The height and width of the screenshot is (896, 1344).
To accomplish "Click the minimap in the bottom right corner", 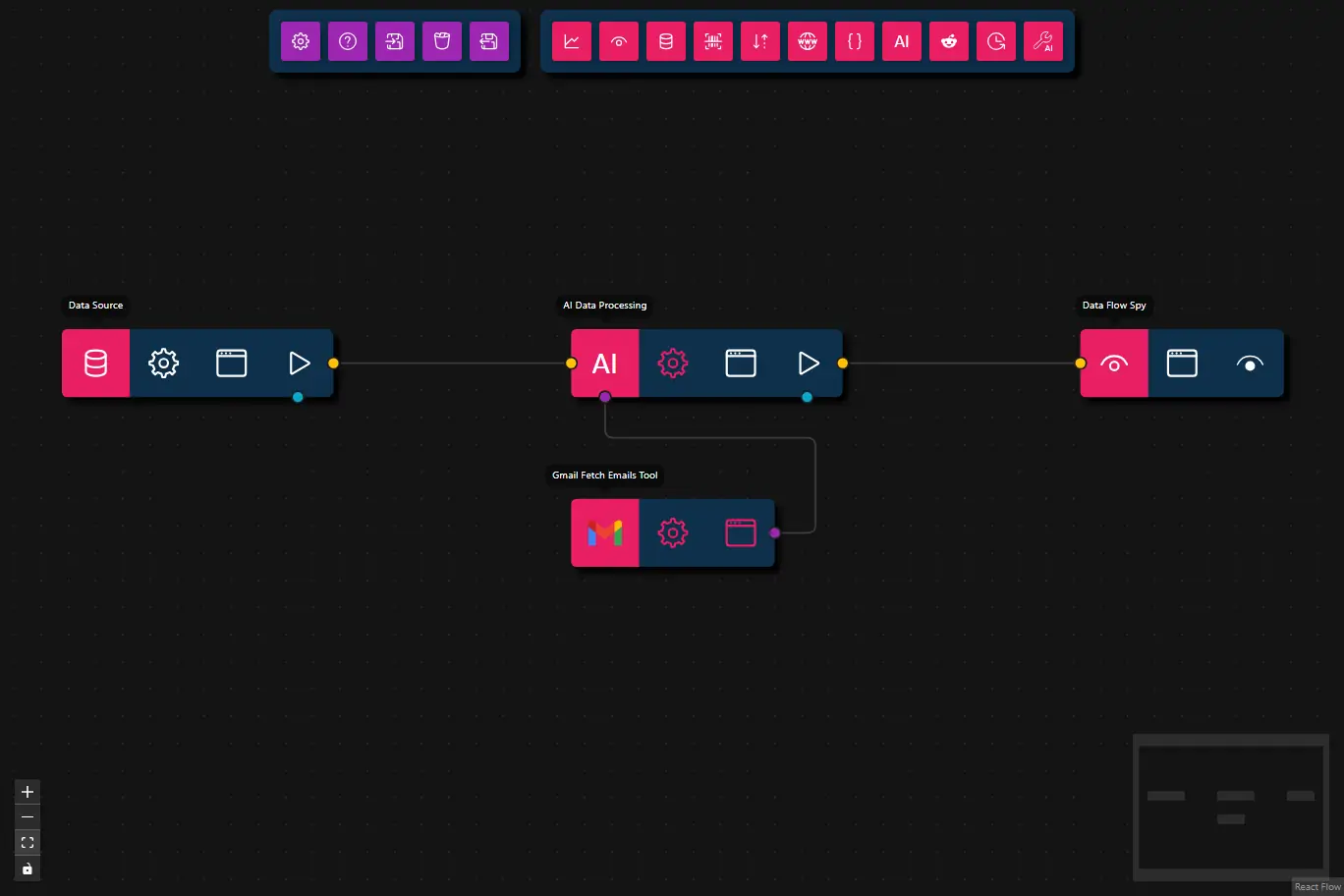I will 1230,809.
